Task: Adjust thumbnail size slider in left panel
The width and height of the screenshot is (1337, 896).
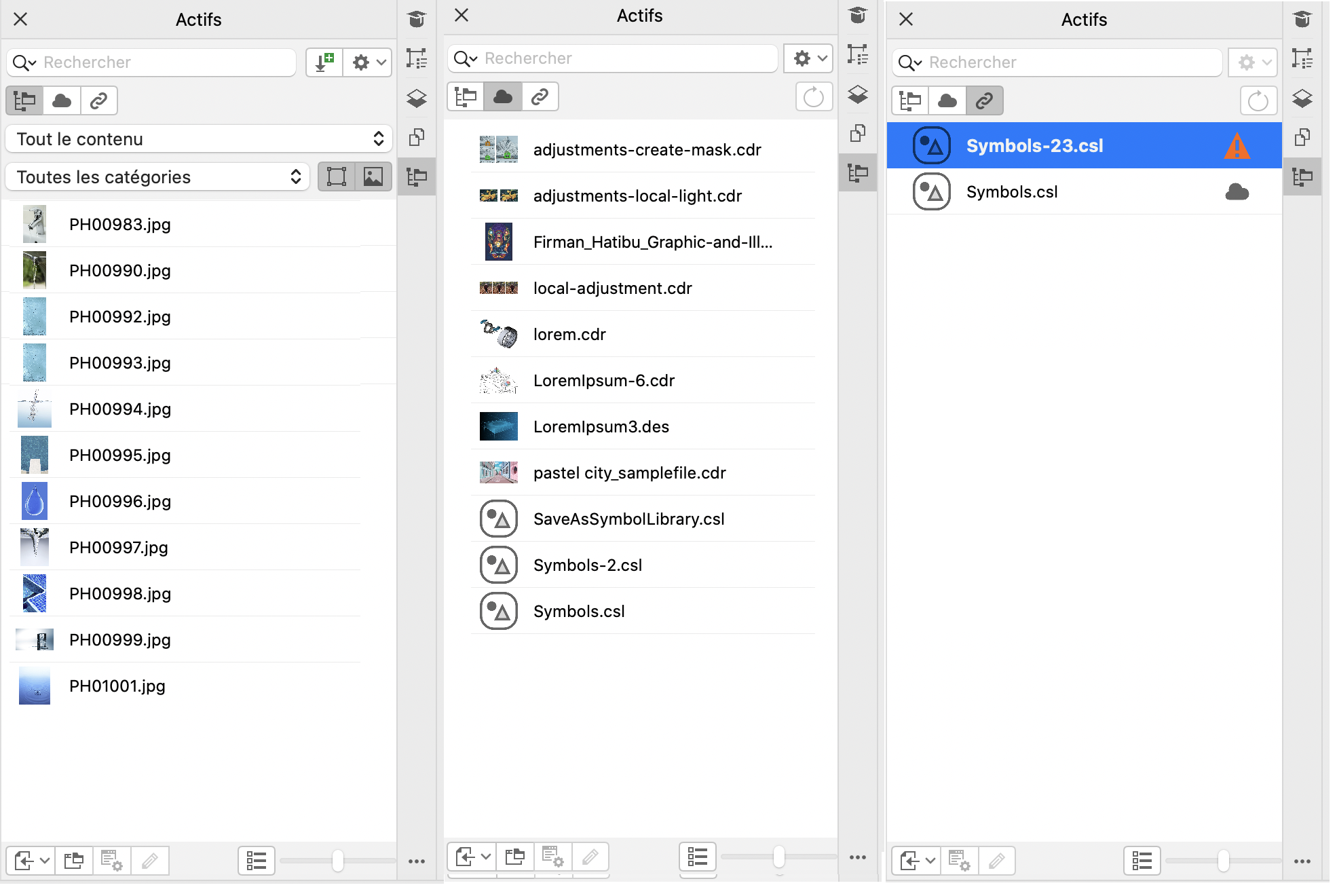Action: point(337,861)
